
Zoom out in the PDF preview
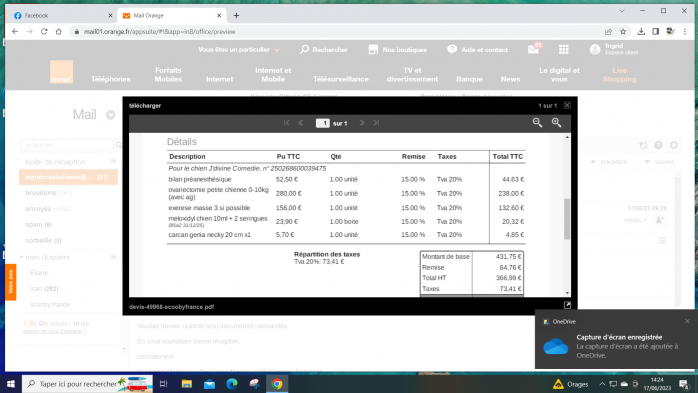(x=537, y=123)
